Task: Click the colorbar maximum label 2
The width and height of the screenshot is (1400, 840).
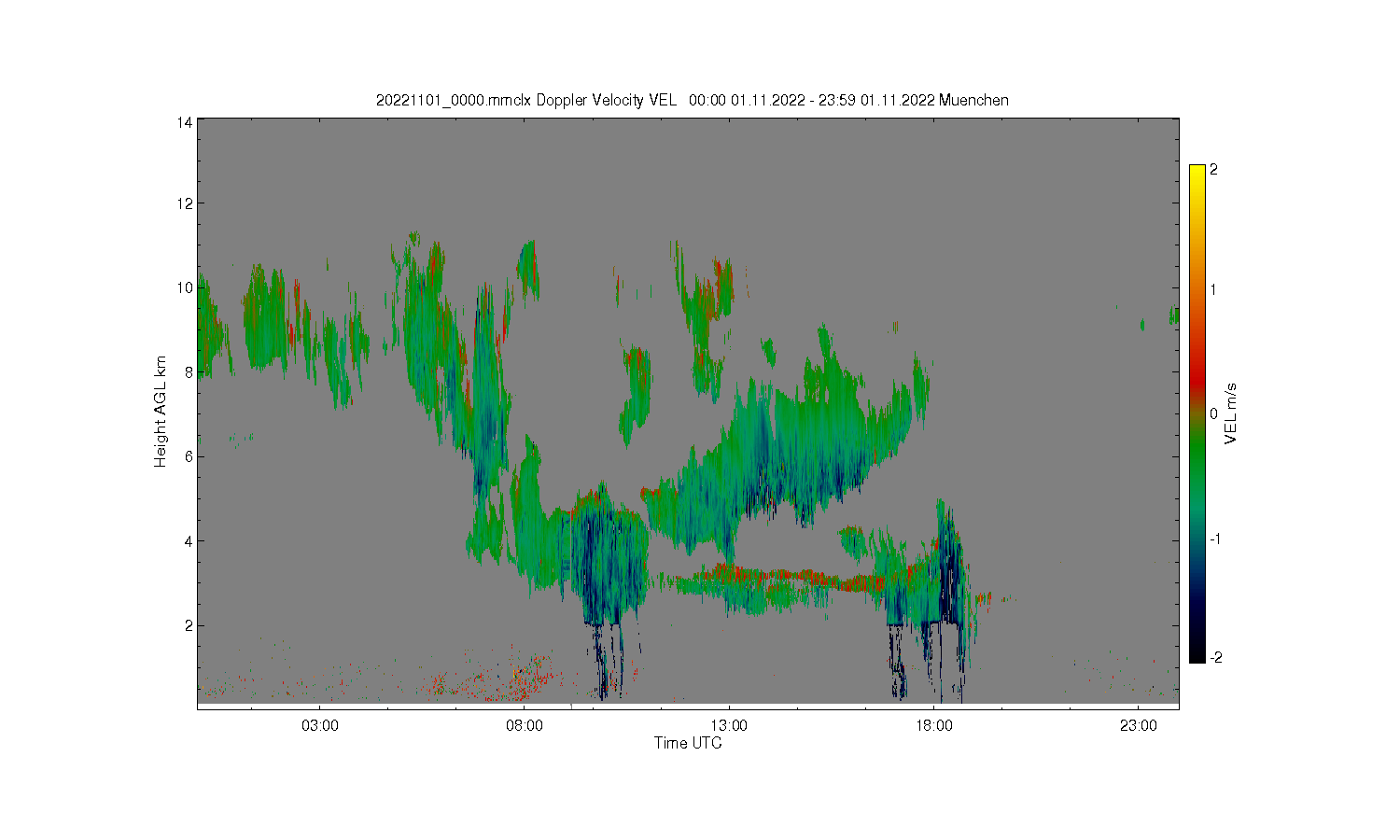Action: click(1213, 170)
